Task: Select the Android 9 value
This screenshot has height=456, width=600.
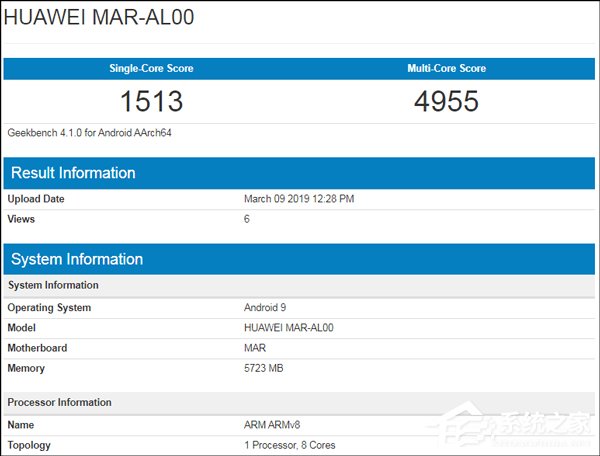Action: coord(267,308)
